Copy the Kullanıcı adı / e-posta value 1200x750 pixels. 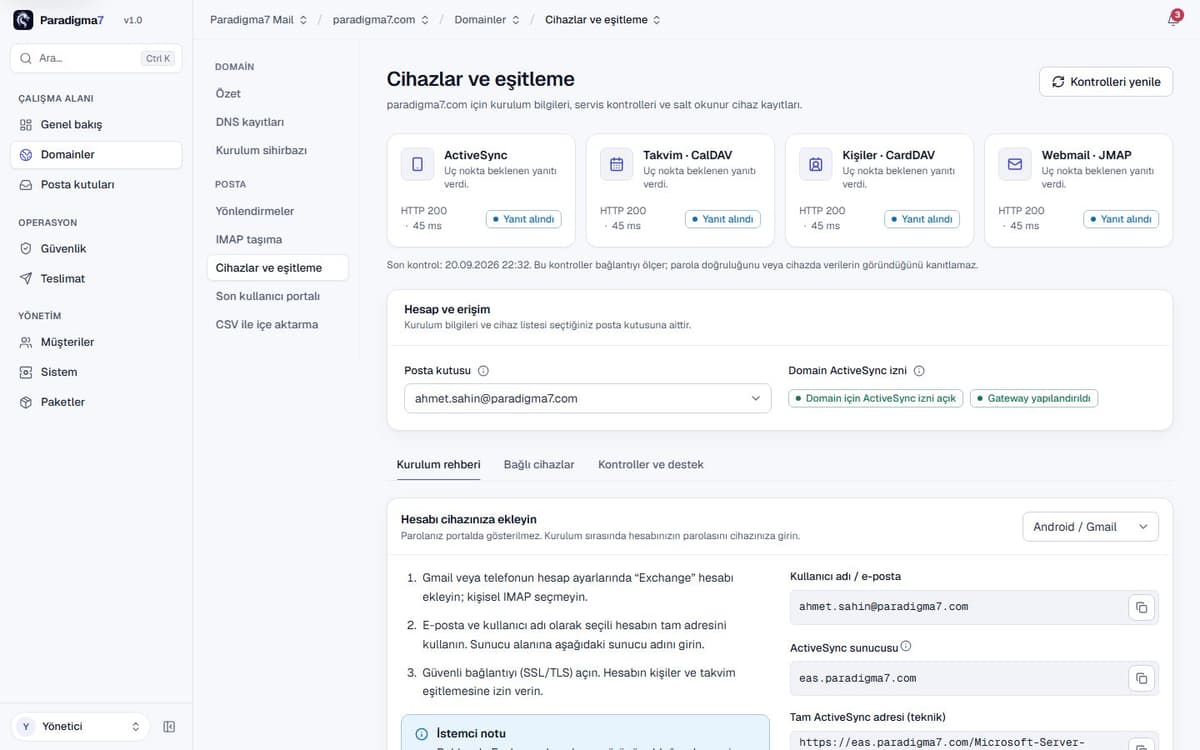pyautogui.click(x=1141, y=607)
